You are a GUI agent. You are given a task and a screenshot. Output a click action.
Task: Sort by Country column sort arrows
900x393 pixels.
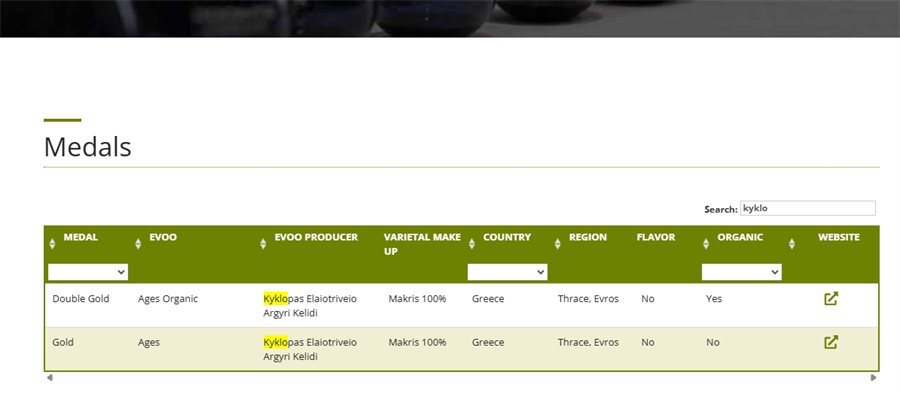(471, 244)
